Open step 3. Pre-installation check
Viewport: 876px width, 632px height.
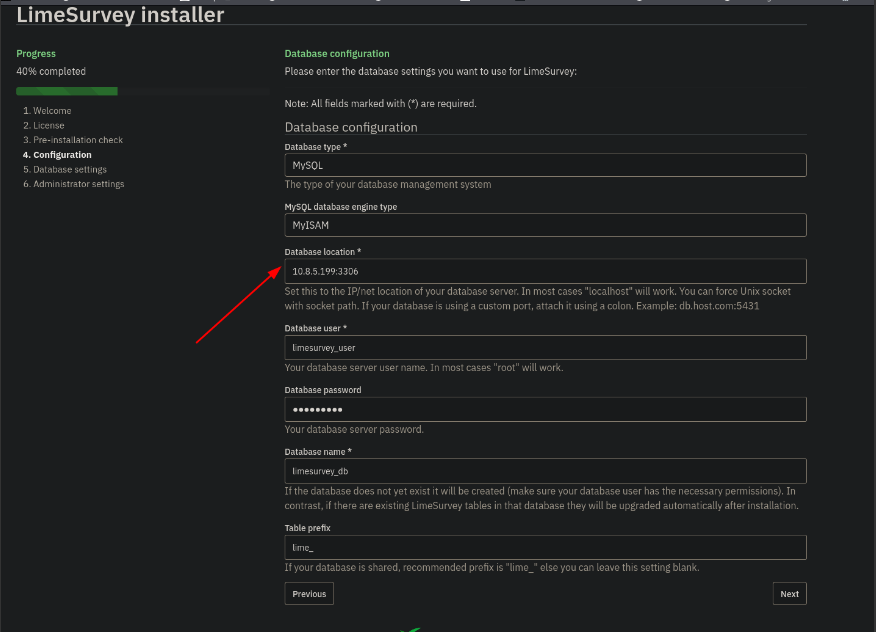coord(73,140)
